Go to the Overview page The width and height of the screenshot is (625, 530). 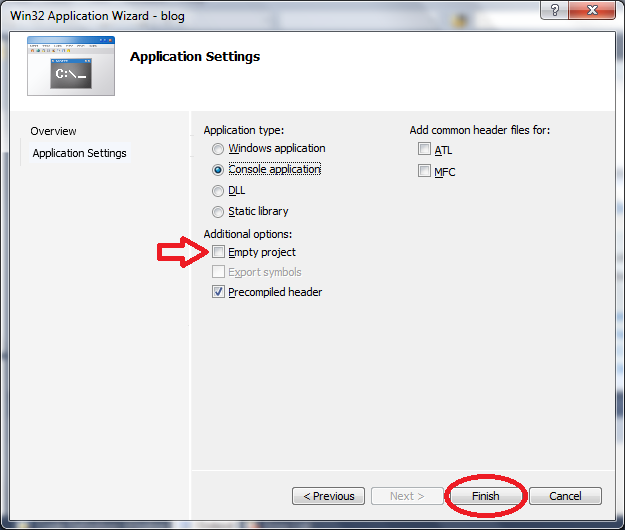(x=53, y=131)
